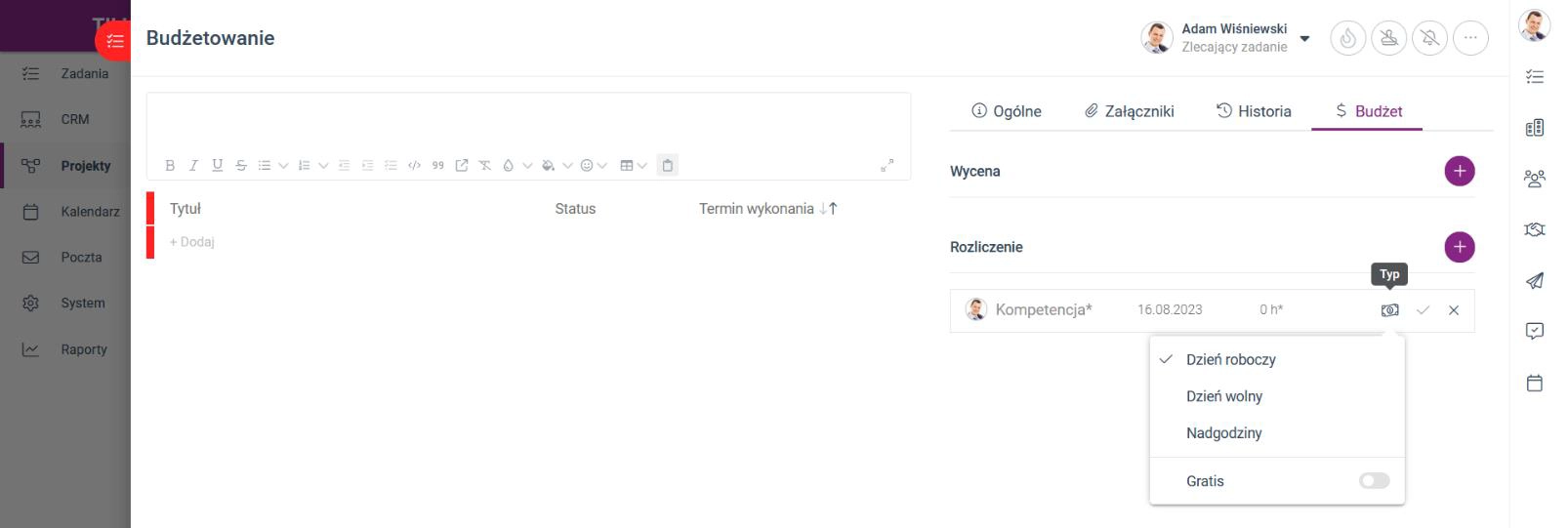Switch to the Historia tab
The image size is (1568, 528).
[1254, 111]
